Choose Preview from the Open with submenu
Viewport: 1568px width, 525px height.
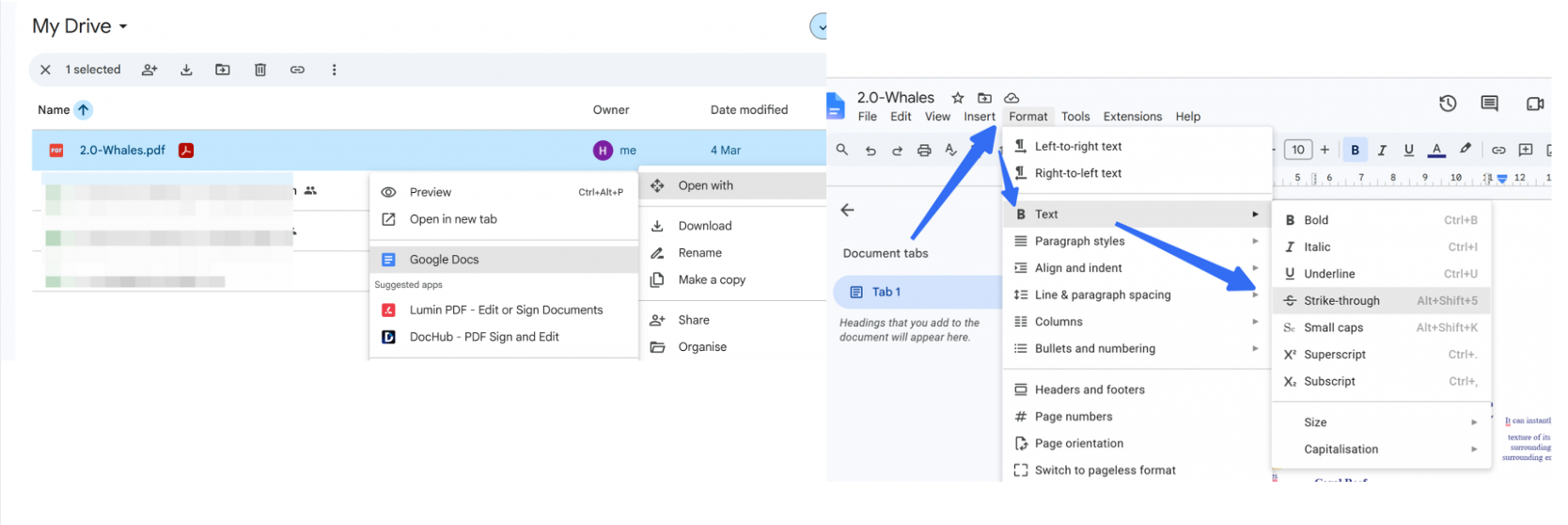coord(504,192)
